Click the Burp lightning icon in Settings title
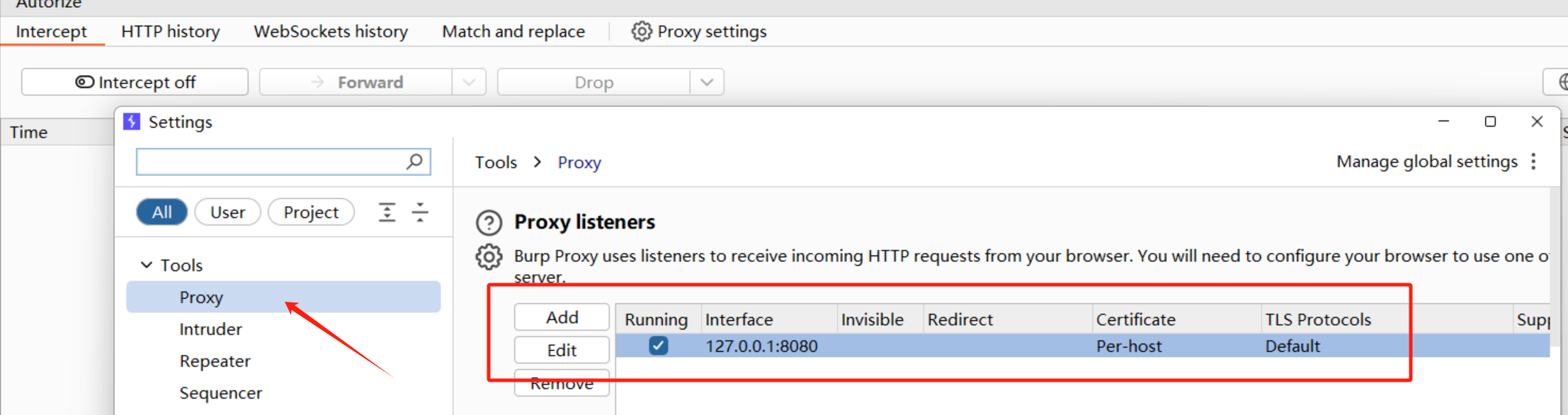The image size is (1568, 415). [x=132, y=122]
